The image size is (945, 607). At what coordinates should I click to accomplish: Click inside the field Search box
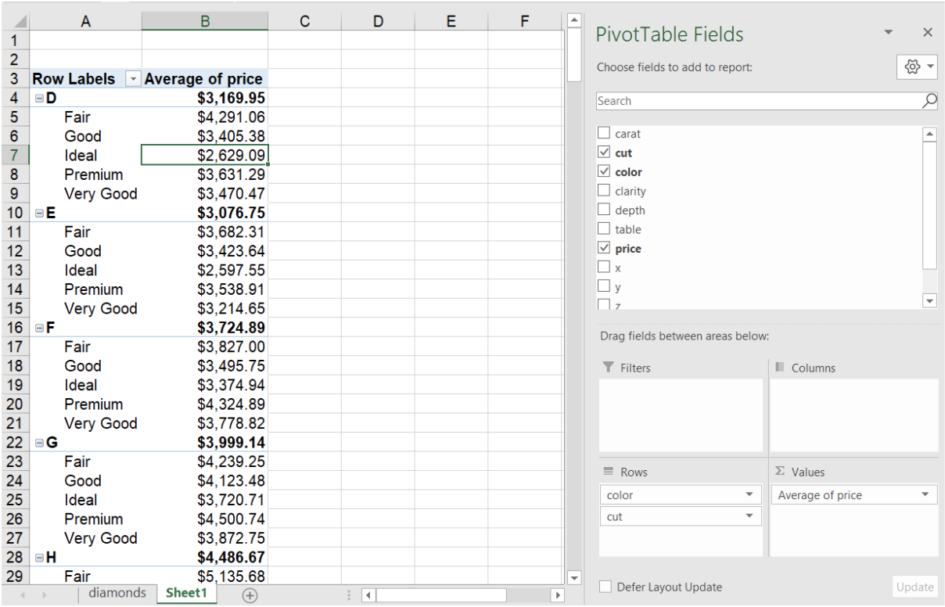pyautogui.click(x=750, y=100)
